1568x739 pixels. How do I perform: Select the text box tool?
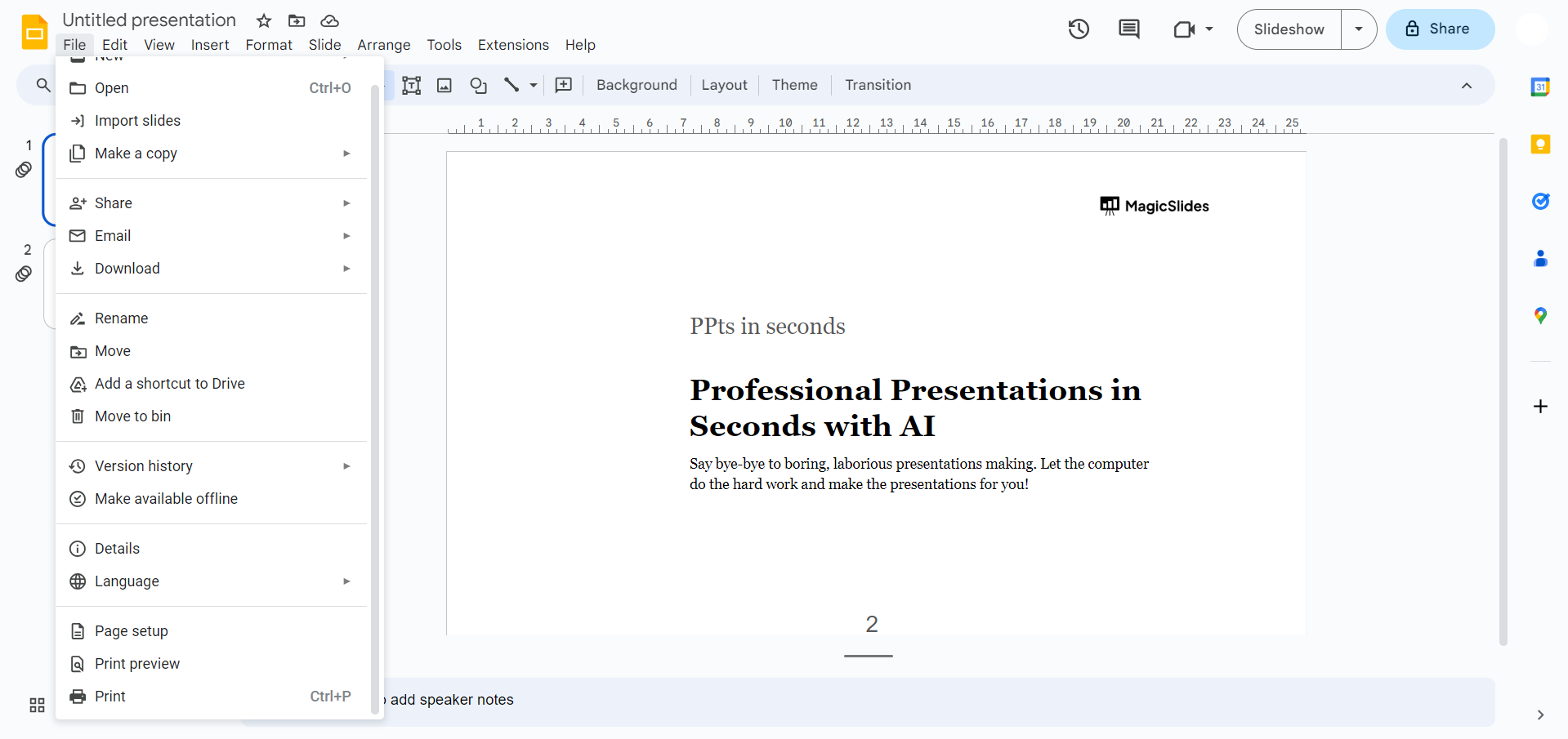(x=412, y=85)
